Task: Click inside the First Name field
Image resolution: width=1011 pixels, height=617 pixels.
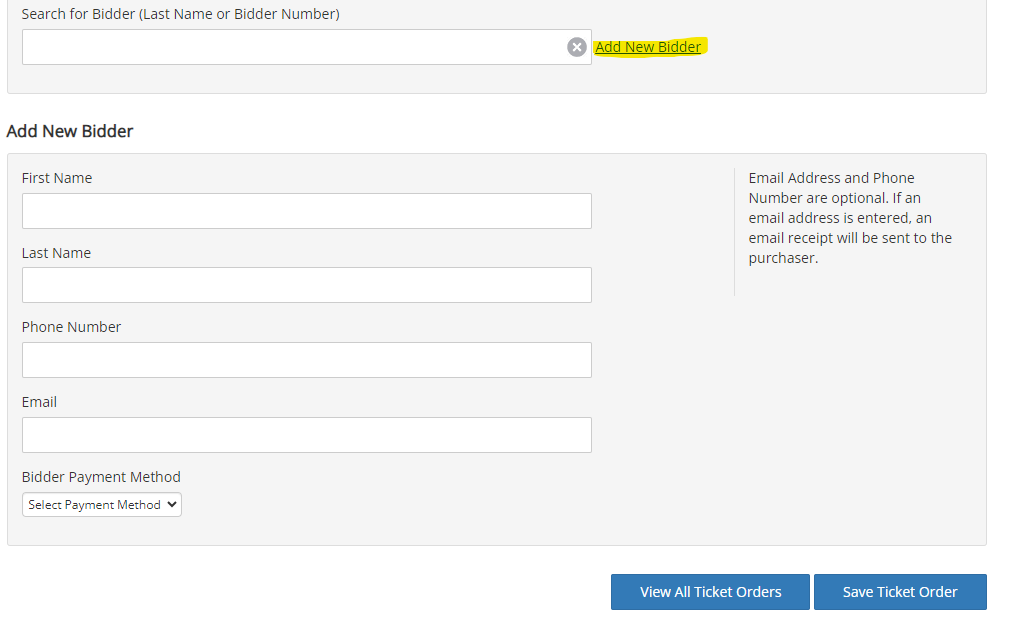Action: [x=306, y=210]
